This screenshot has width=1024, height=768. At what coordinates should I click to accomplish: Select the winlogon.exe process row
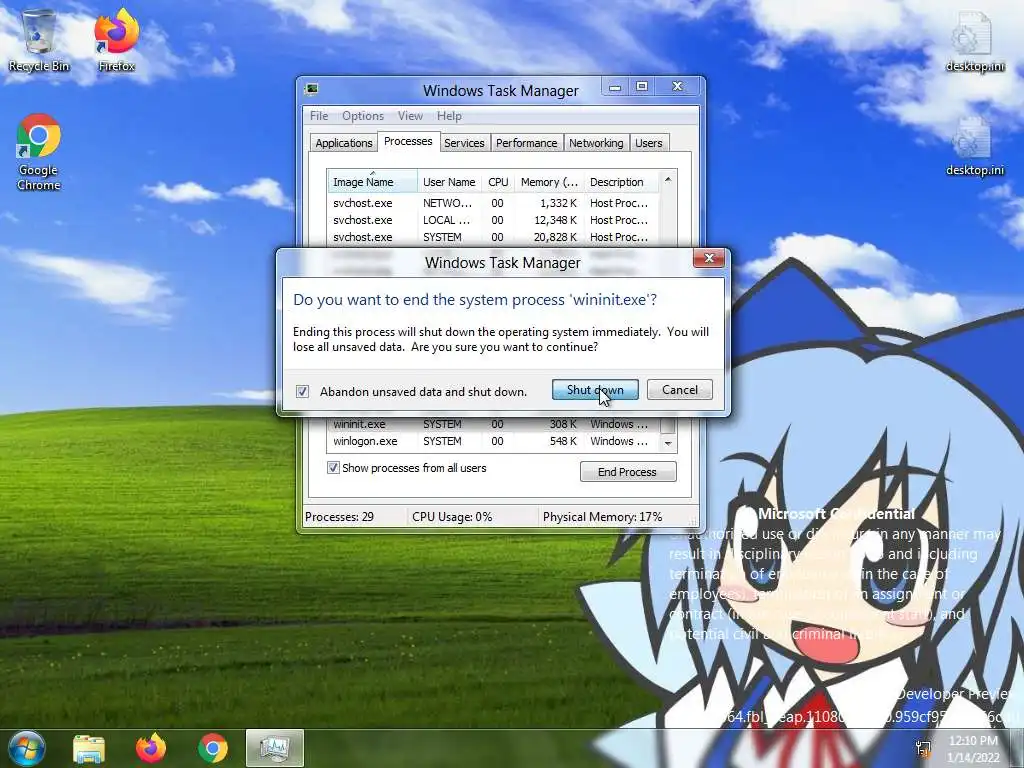coord(492,441)
